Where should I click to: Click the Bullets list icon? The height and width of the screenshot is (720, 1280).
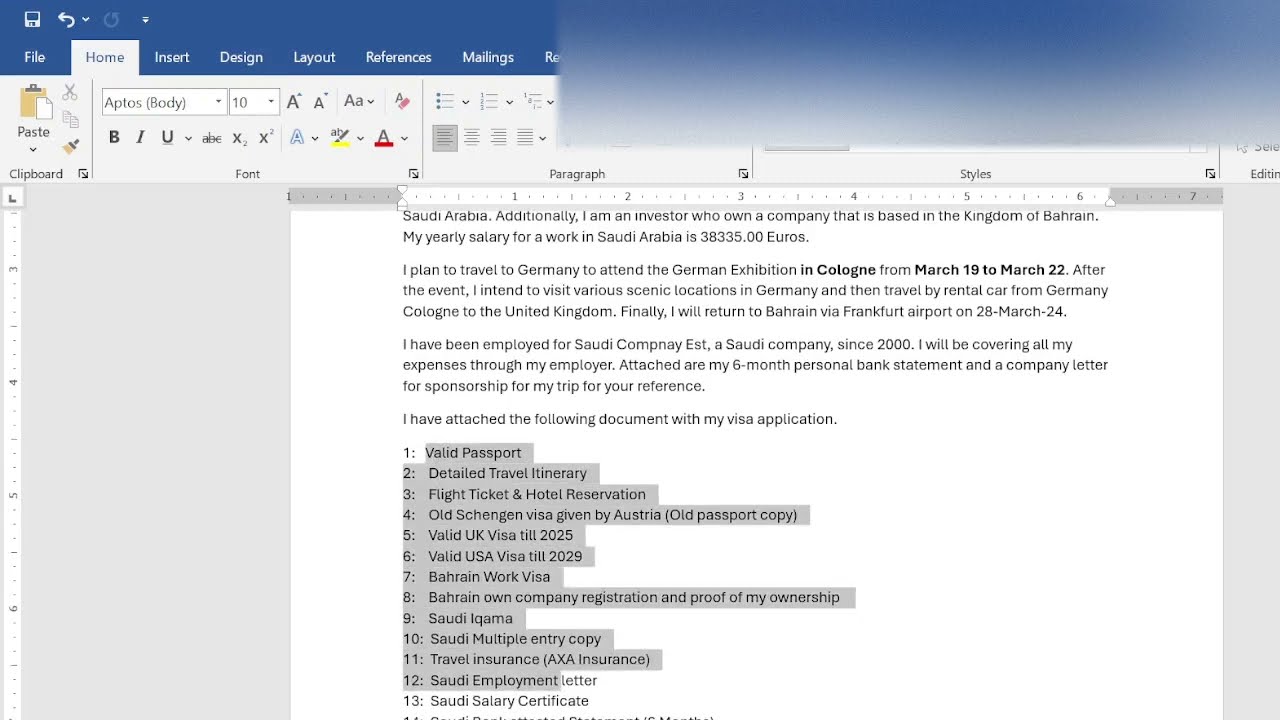click(445, 101)
